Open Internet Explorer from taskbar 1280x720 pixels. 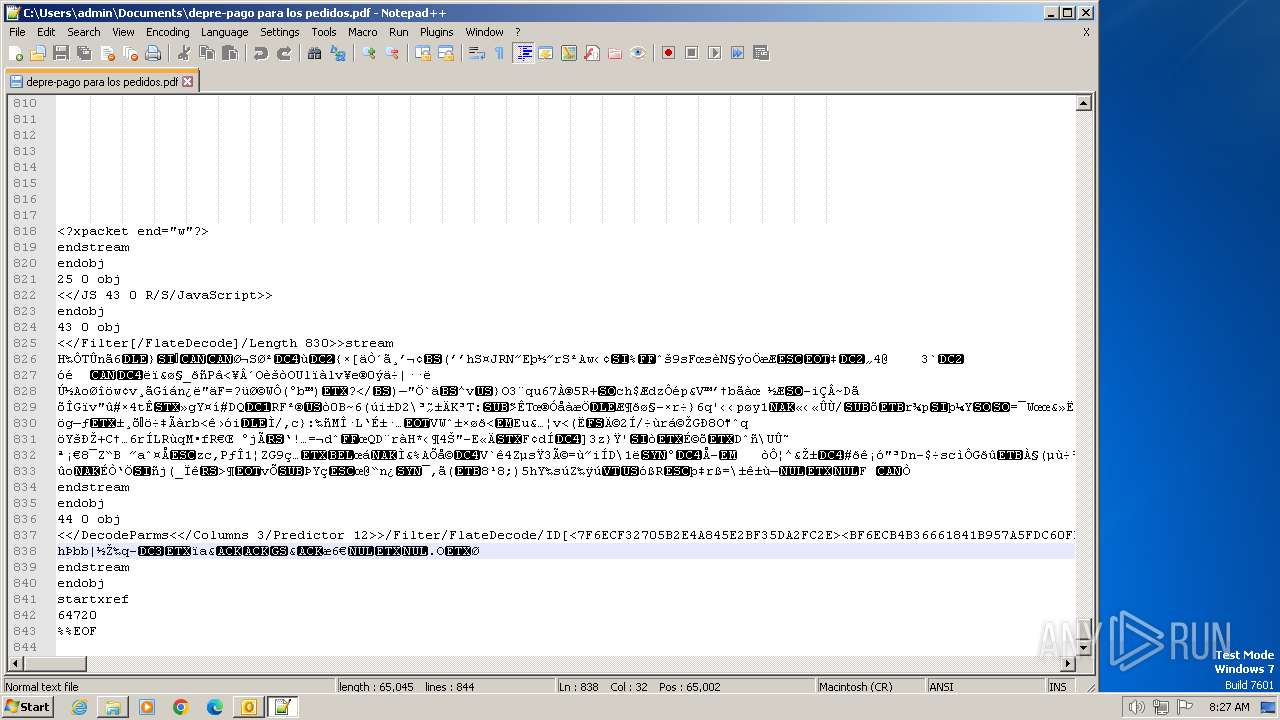coord(80,707)
